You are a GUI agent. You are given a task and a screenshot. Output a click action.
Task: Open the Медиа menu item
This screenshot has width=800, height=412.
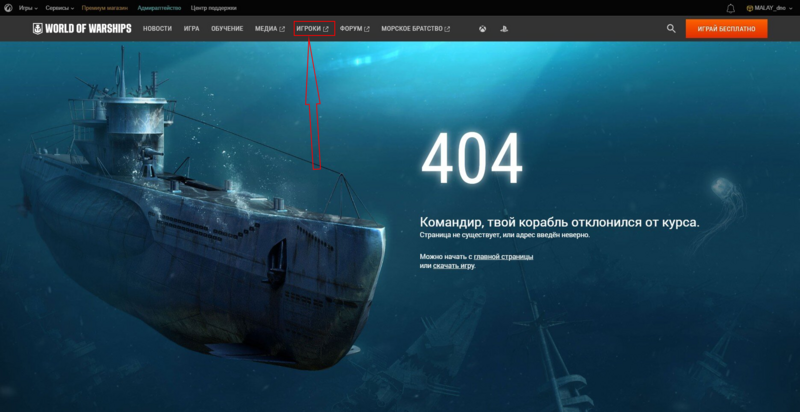coord(270,29)
